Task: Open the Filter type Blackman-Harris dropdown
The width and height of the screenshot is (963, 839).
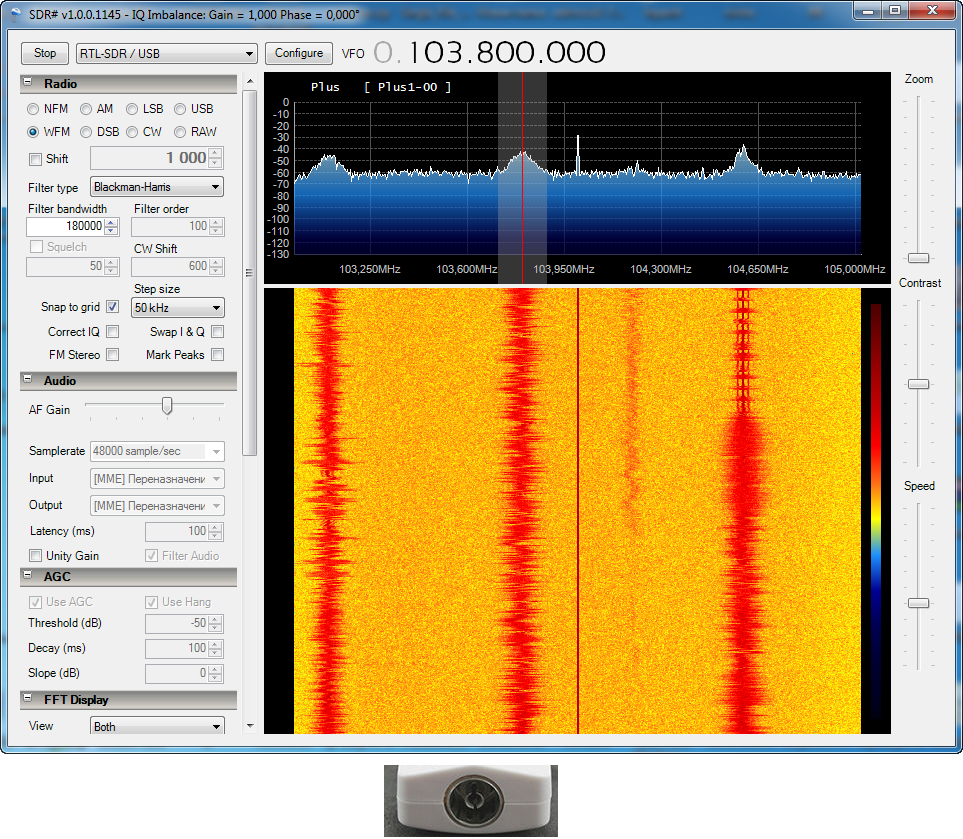Action: click(157, 187)
